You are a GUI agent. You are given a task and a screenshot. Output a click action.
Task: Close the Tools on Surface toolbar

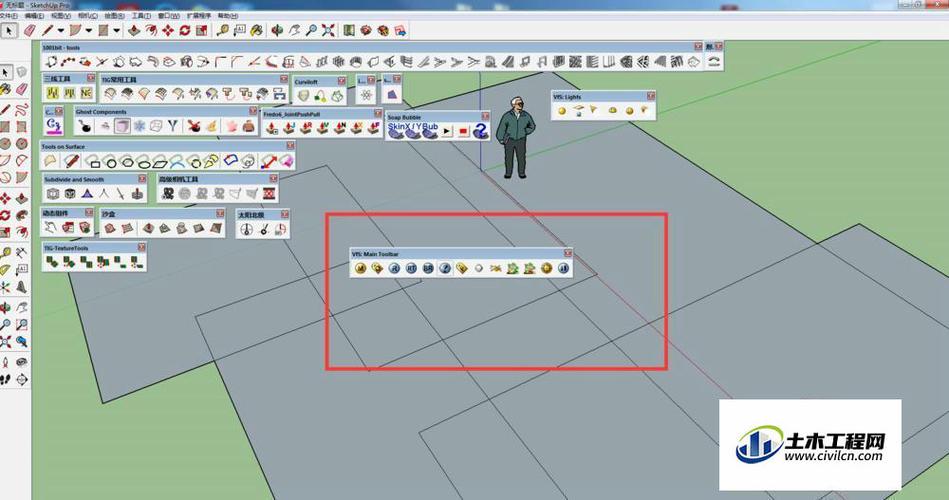click(x=290, y=146)
